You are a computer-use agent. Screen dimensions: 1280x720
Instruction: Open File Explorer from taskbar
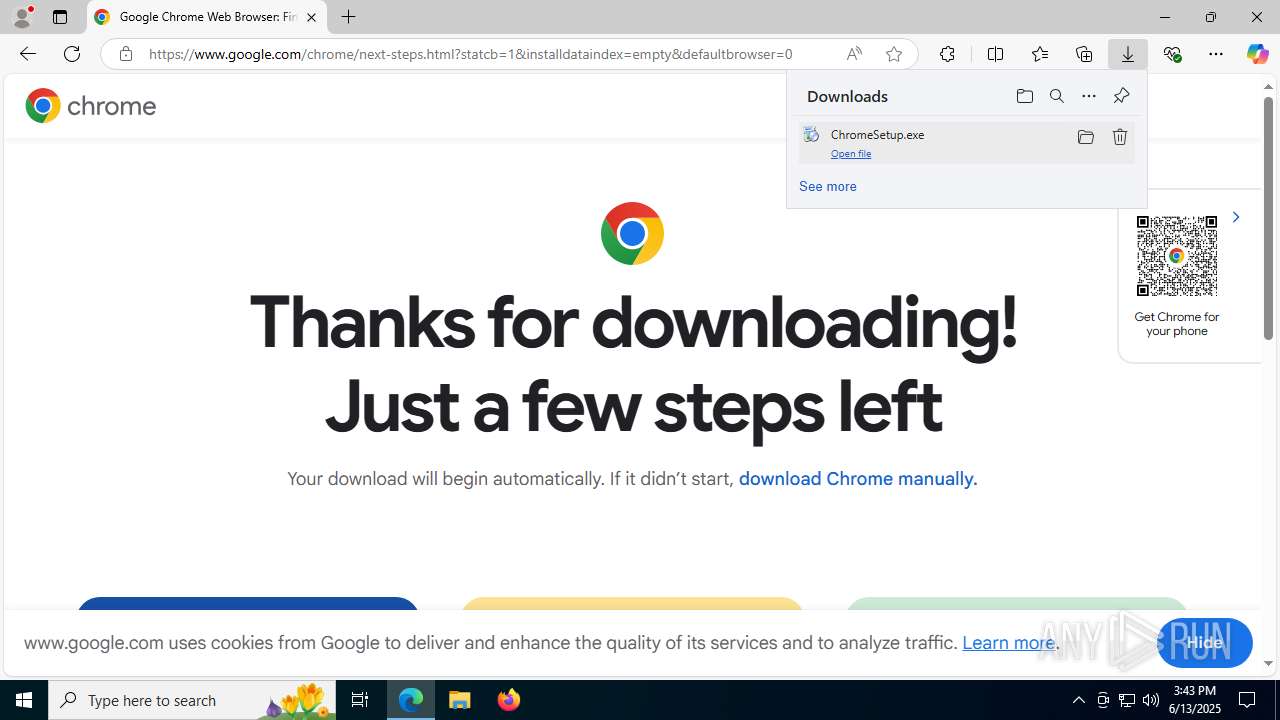point(460,700)
